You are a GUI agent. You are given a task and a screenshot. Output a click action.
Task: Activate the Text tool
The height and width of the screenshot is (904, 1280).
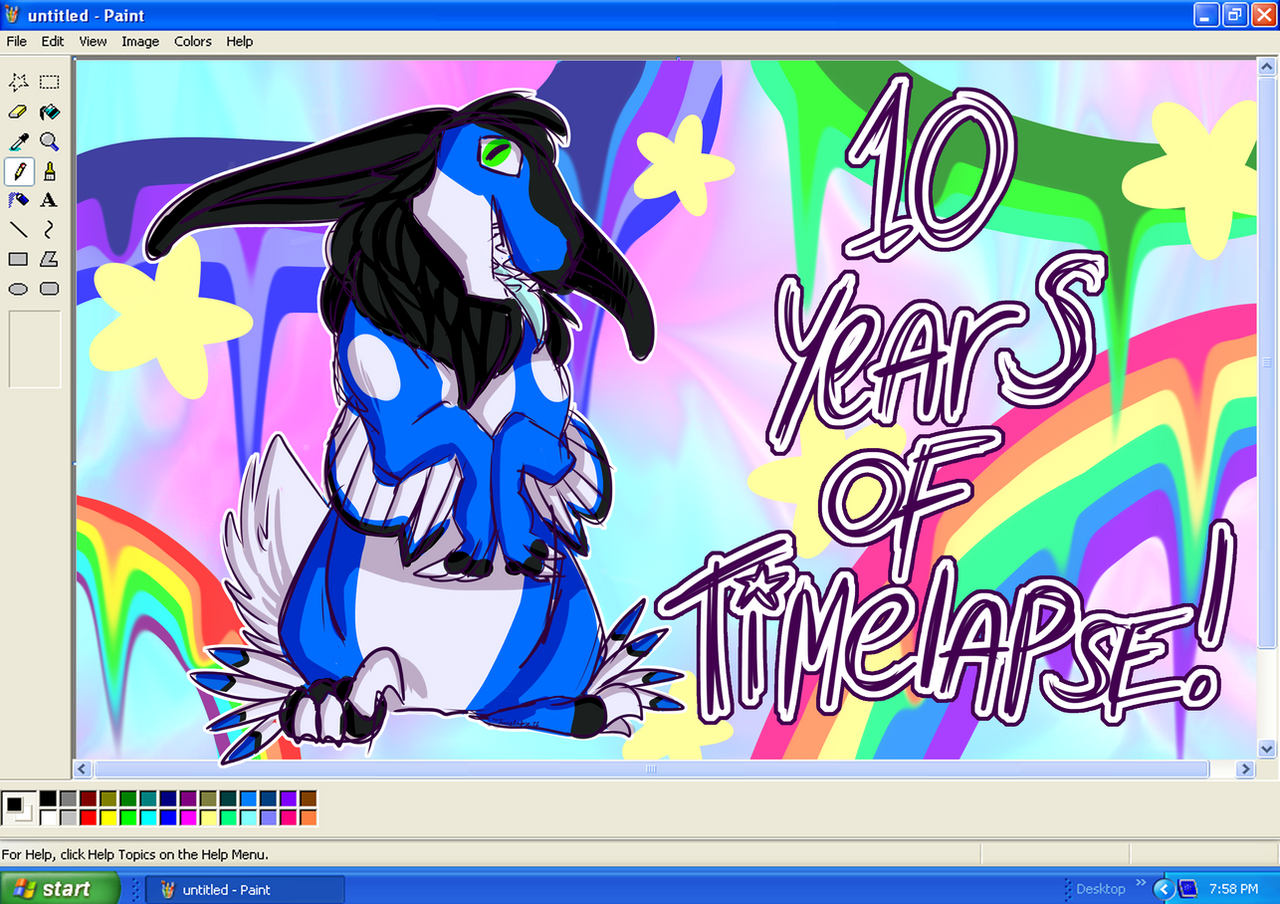point(49,200)
